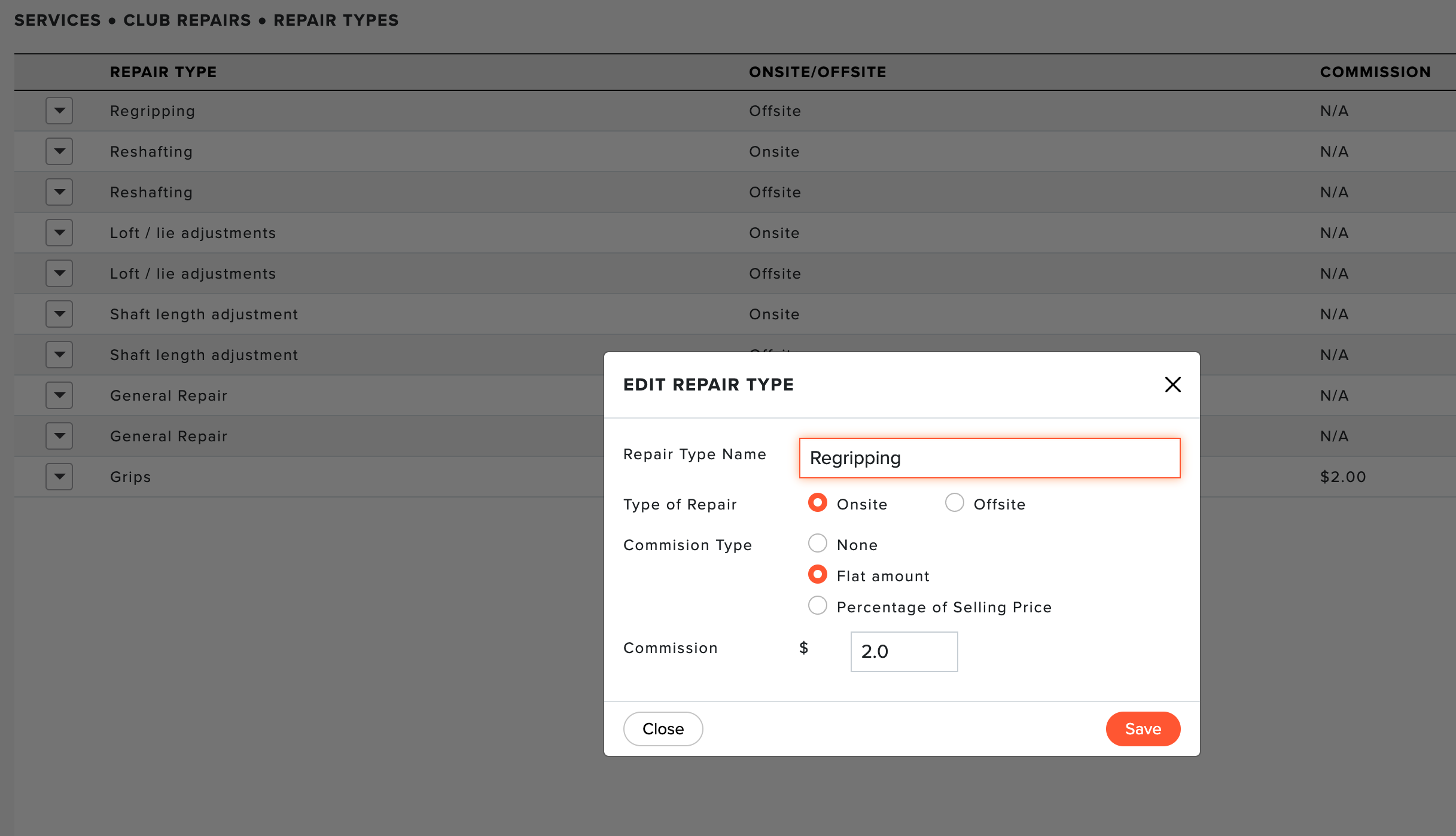The height and width of the screenshot is (836, 1456).
Task: Open dropdown for second Shaft length adjustment row
Action: pos(59,355)
